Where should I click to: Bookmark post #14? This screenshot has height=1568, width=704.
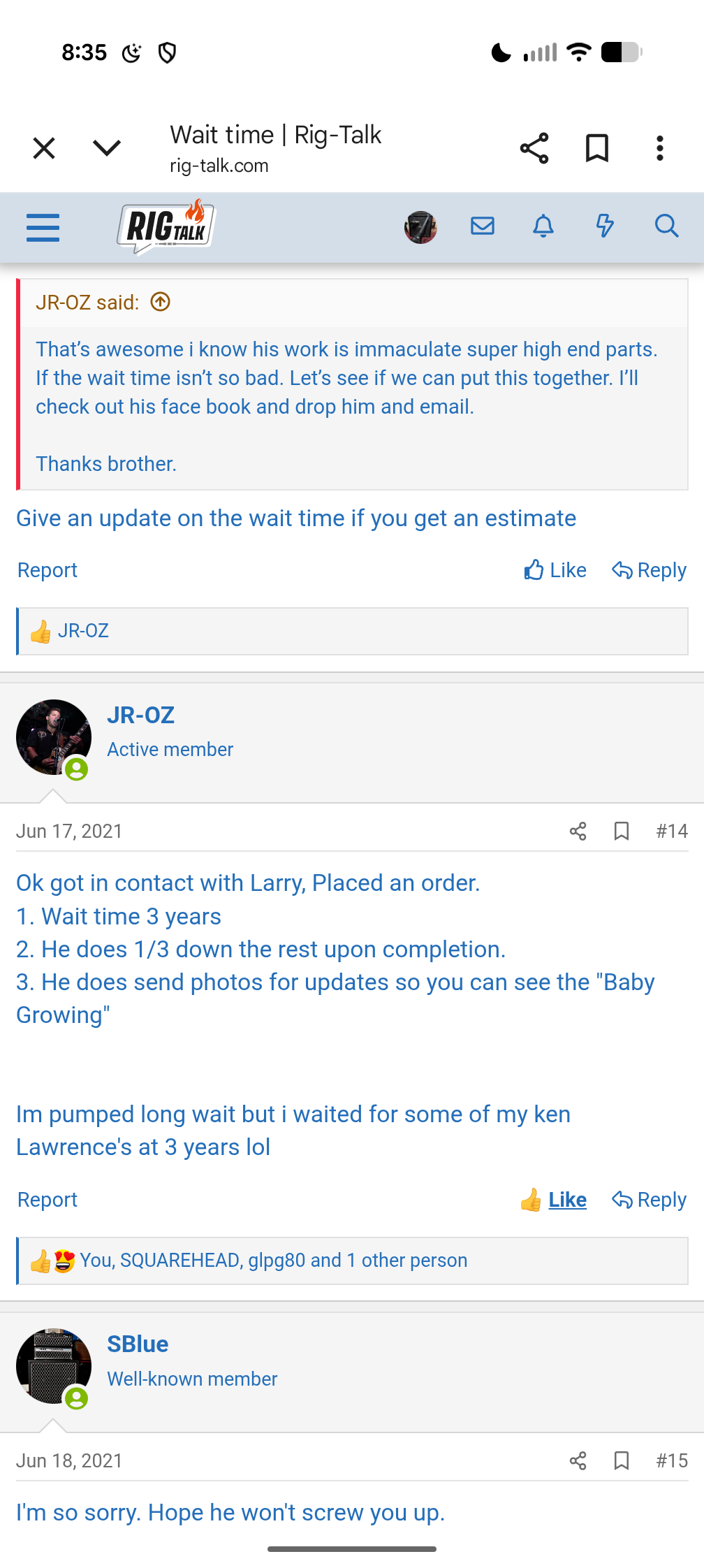621,831
